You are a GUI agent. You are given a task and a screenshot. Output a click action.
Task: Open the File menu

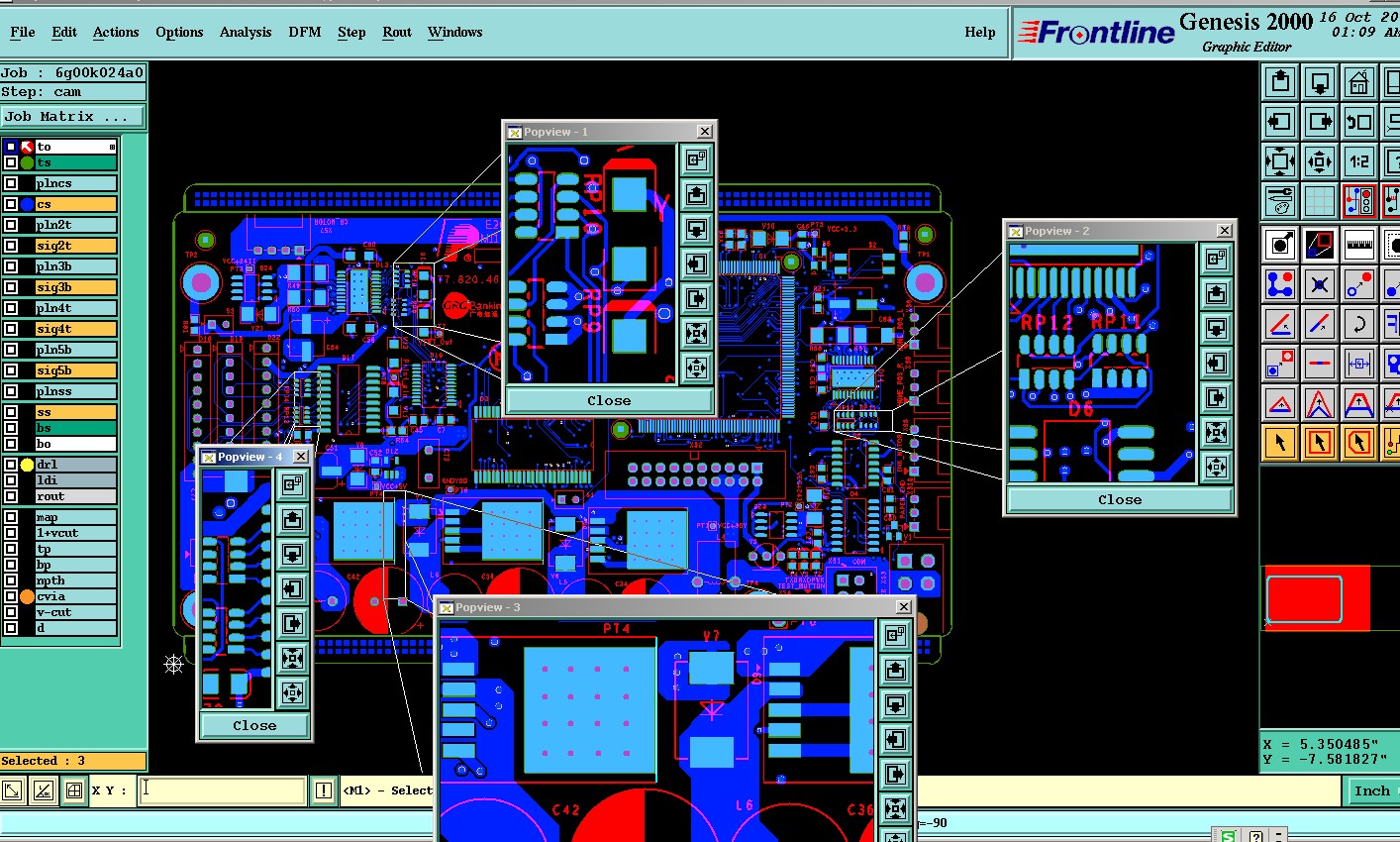coord(23,32)
